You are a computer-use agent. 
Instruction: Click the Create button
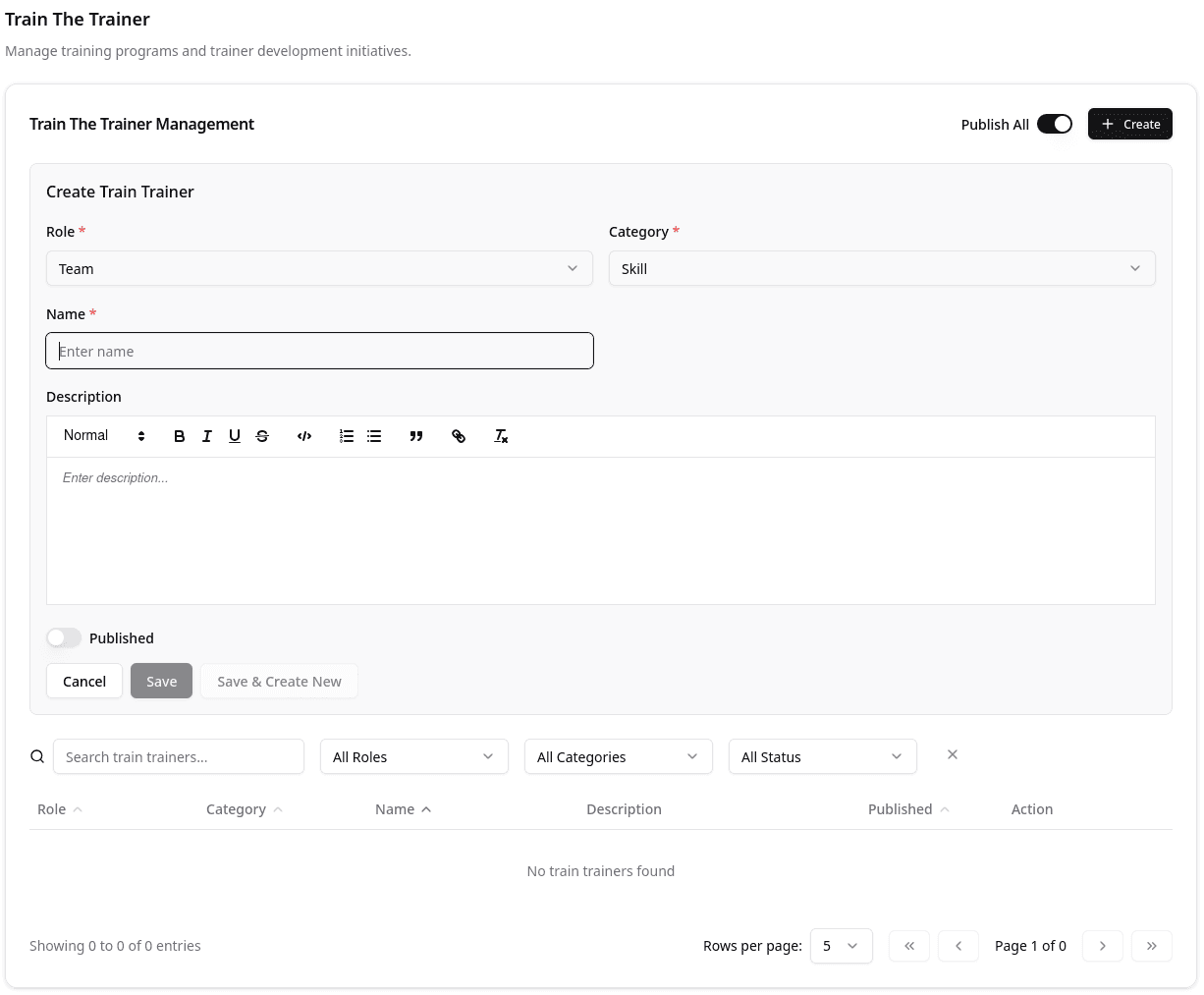coord(1130,124)
